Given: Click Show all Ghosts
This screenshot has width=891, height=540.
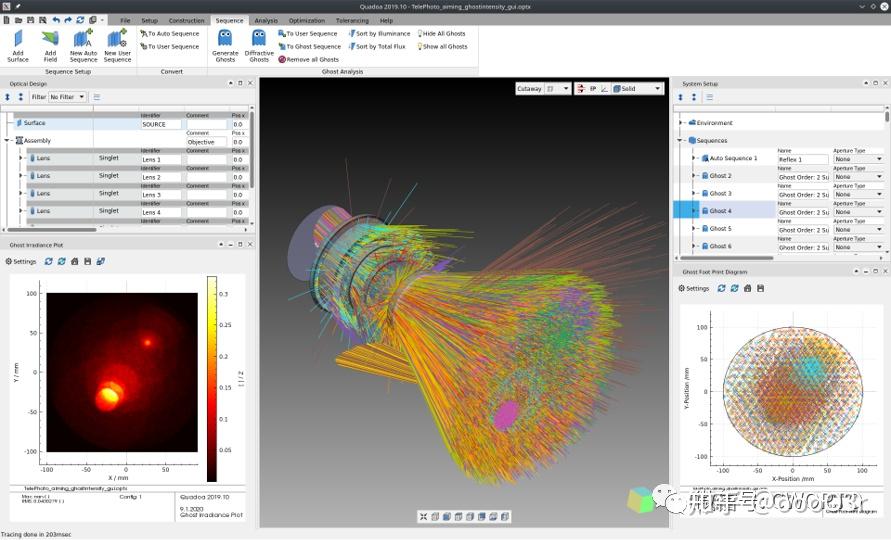Looking at the screenshot, I should tap(442, 47).
